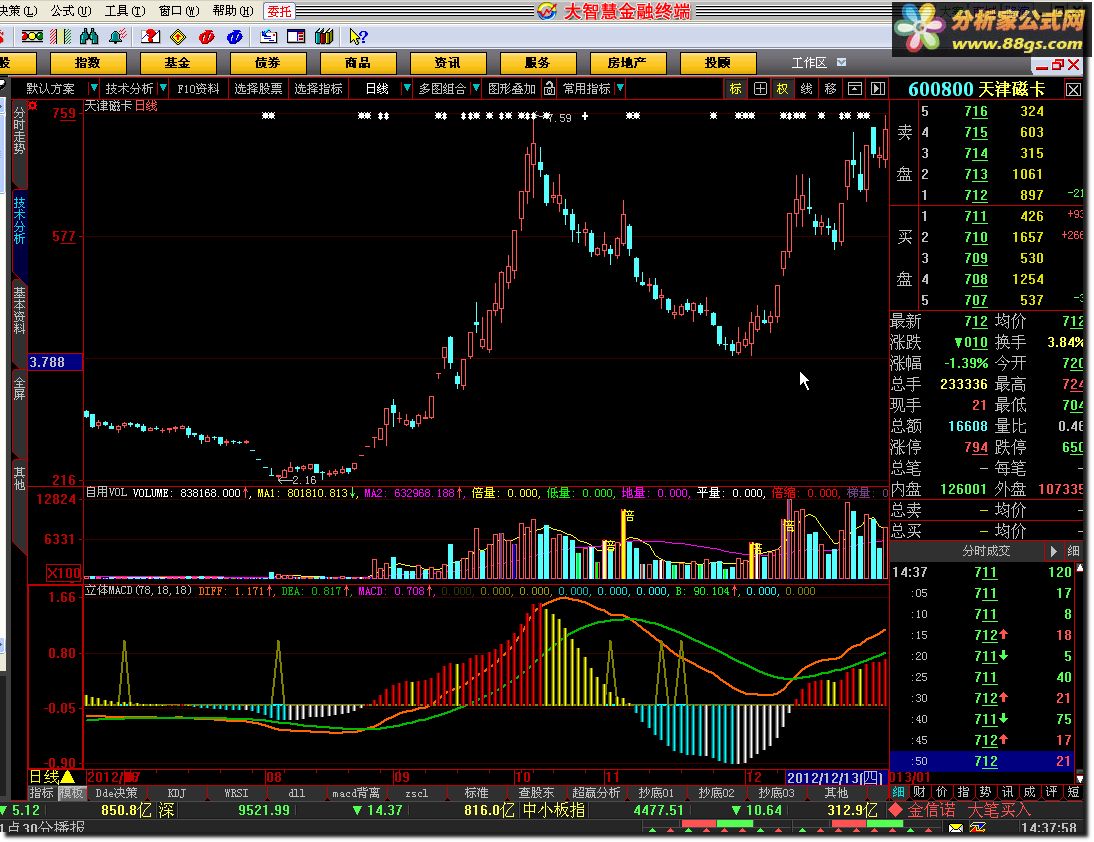The image size is (1094, 842).
Task: Click the red gear icon atop chart
Action: [32, 106]
